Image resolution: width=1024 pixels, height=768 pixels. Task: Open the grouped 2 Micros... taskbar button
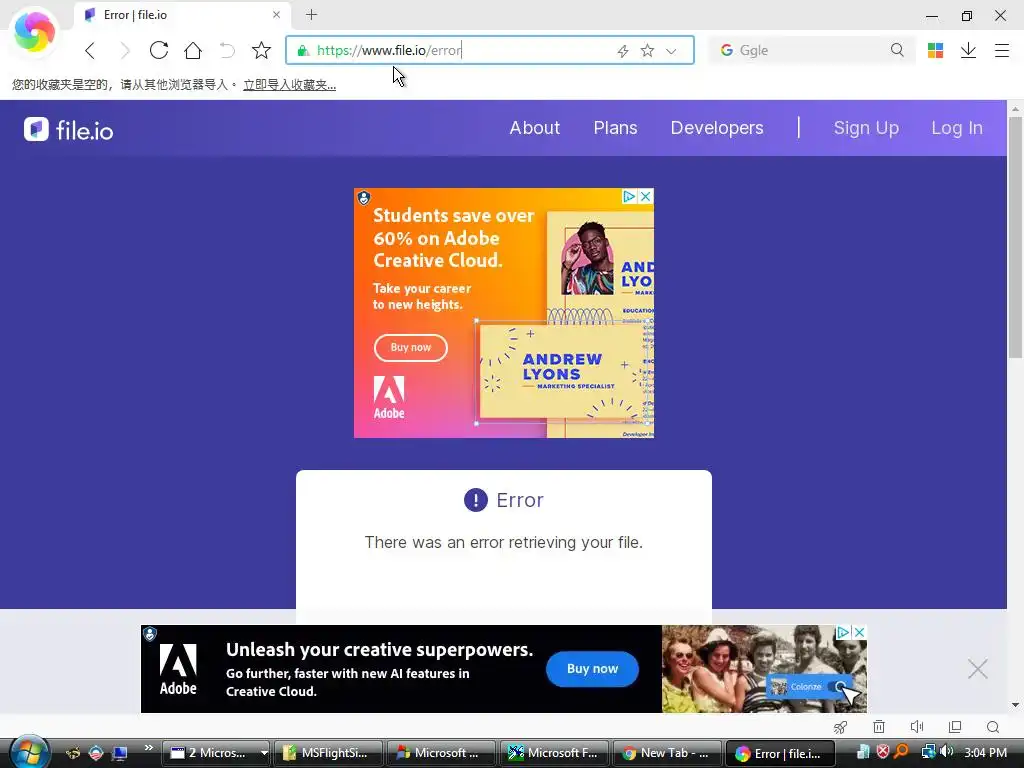click(x=217, y=753)
